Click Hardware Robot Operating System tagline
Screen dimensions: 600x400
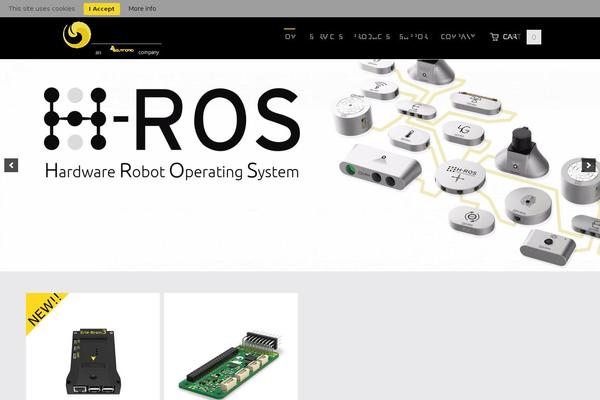coord(172,171)
